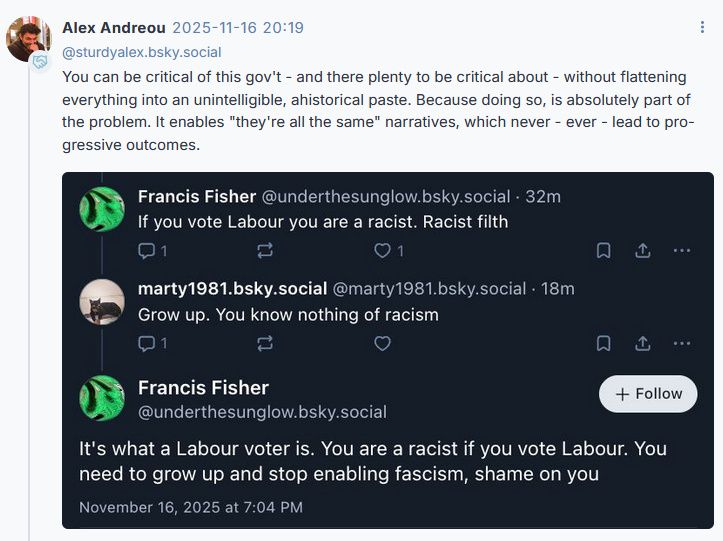The image size is (723, 541).
Task: Bookmark marty1981's post
Action: coord(604,343)
